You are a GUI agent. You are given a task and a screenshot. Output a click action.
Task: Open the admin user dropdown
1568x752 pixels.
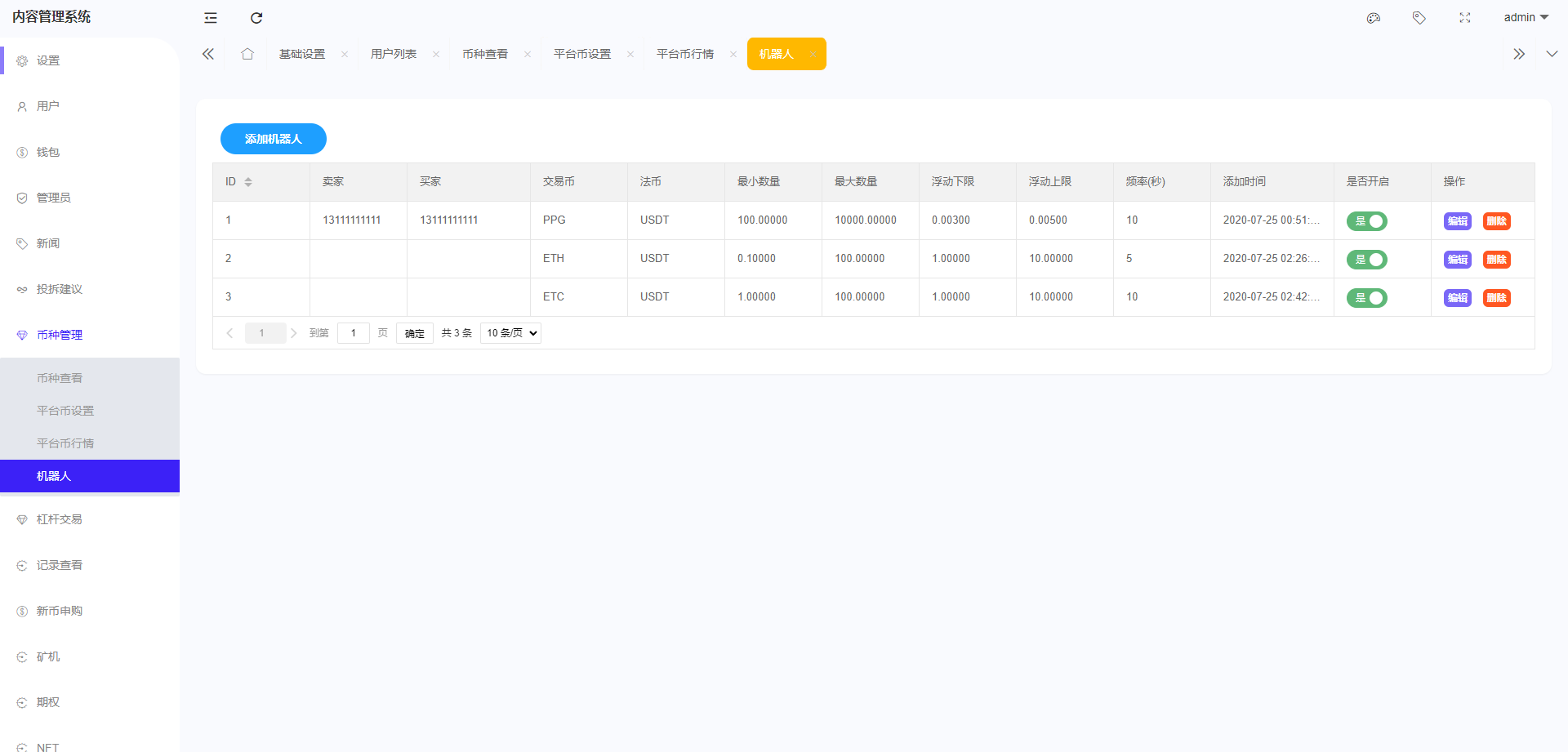point(1526,18)
